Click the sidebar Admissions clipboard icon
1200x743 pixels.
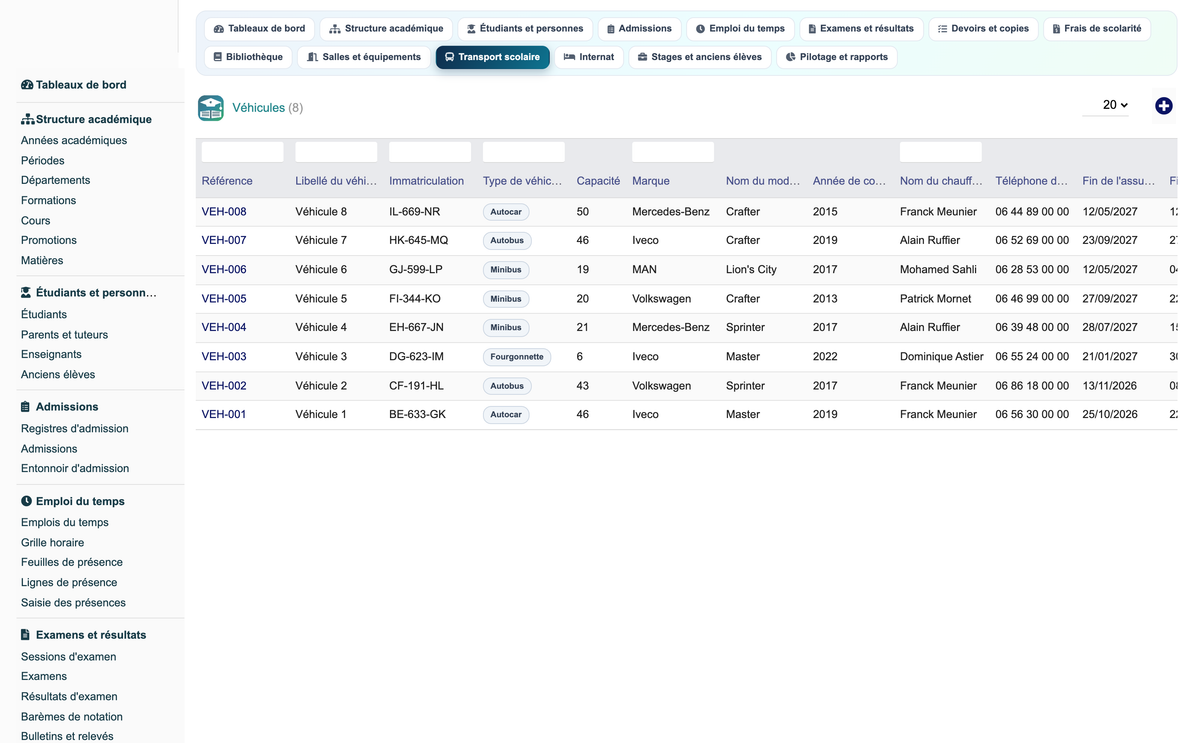(26, 407)
